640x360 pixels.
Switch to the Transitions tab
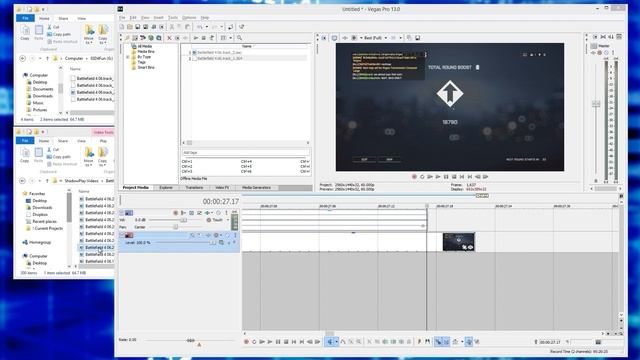tap(194, 188)
